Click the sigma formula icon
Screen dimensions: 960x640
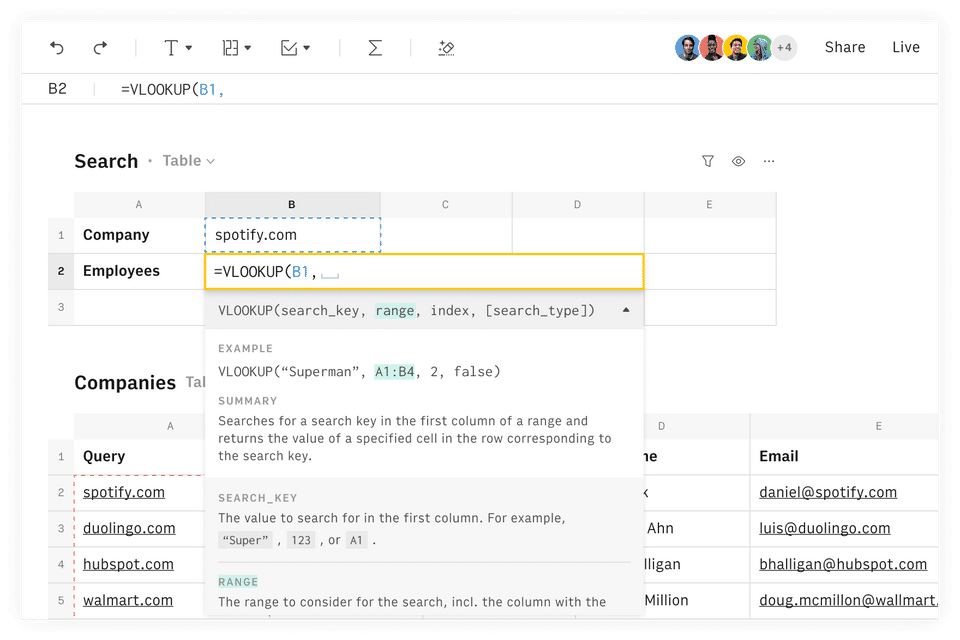coord(375,48)
